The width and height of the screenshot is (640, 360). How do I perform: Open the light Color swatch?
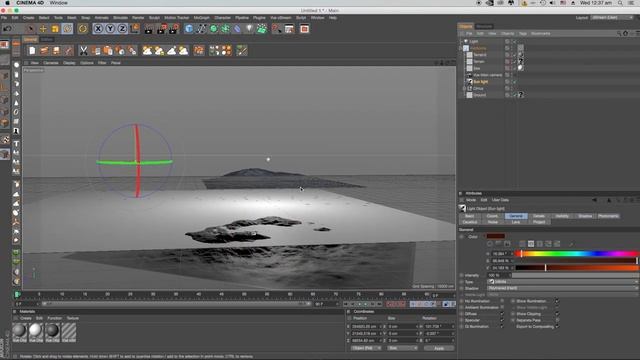pos(496,236)
